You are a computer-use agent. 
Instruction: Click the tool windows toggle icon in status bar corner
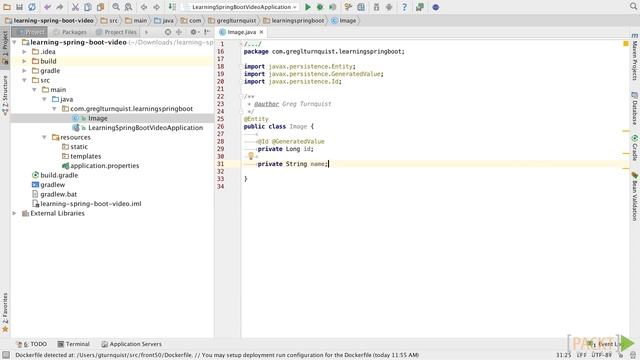tap(6, 355)
